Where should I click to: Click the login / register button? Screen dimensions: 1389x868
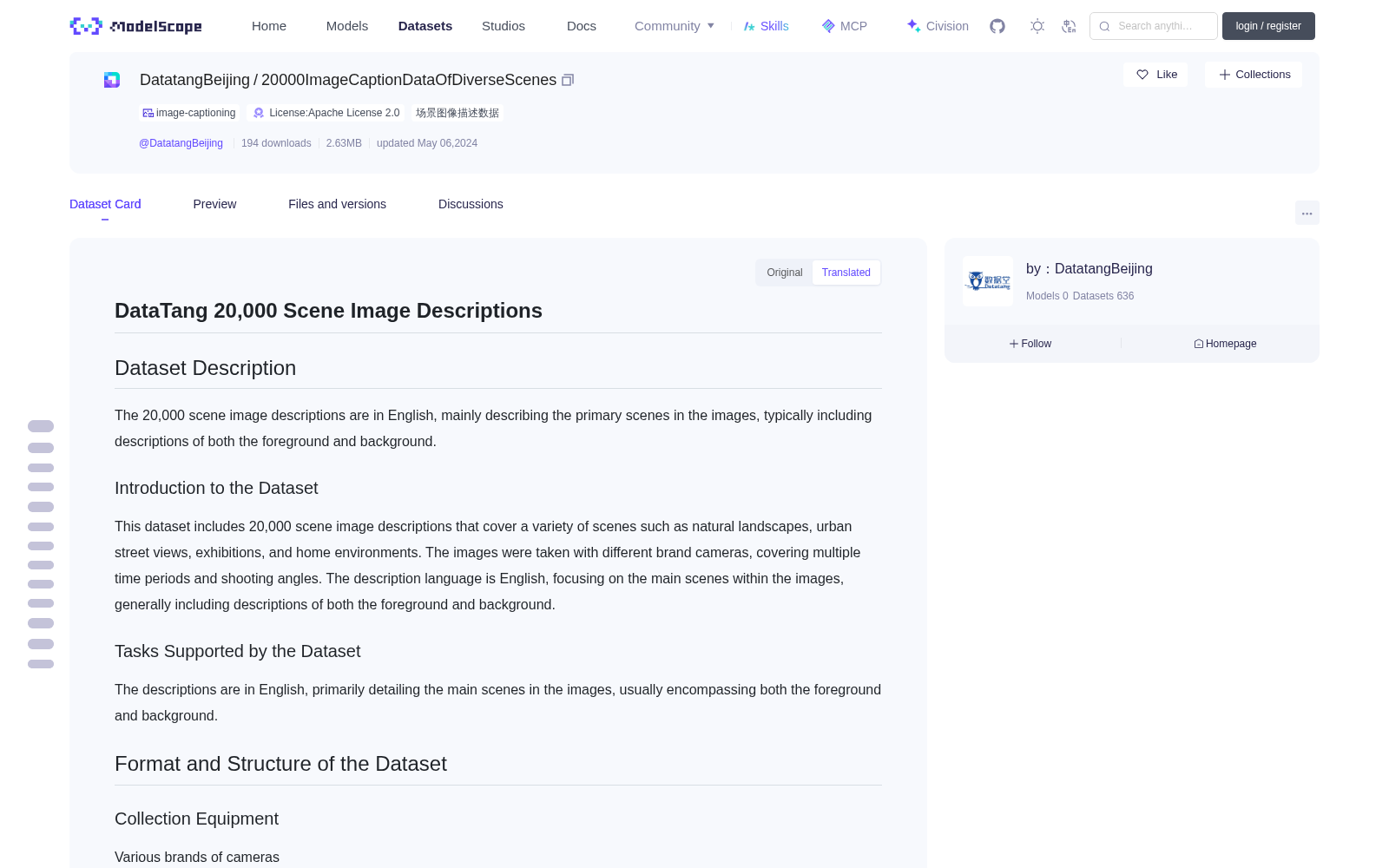point(1268,26)
